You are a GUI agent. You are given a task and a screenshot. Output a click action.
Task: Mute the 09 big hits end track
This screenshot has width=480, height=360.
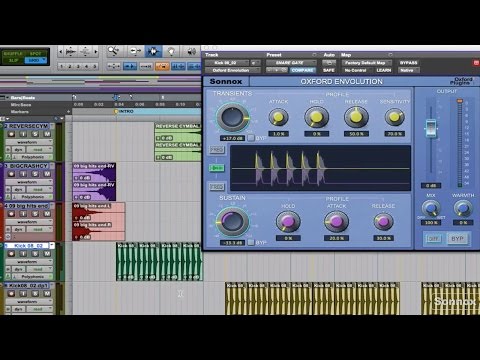click(x=47, y=214)
